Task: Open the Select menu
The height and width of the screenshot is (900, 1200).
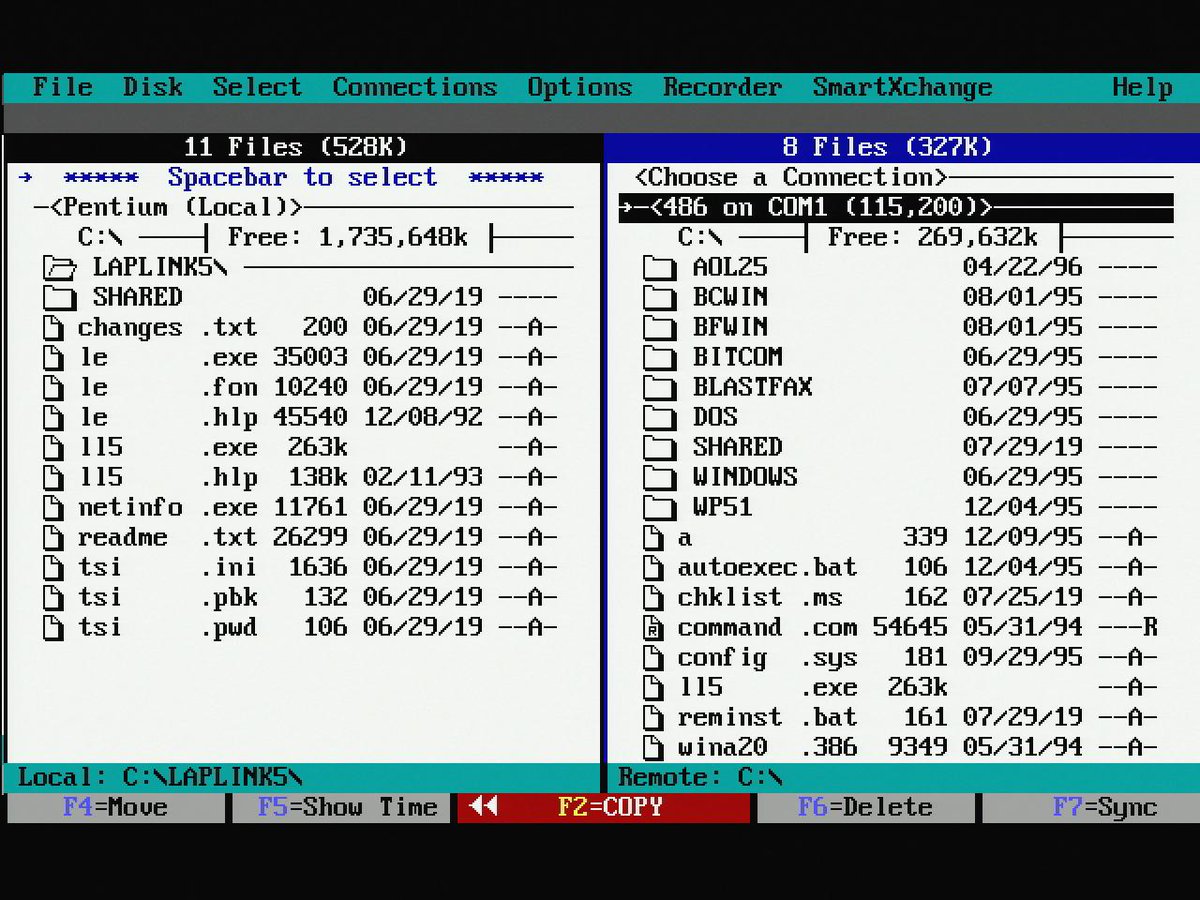Action: pyautogui.click(x=257, y=87)
